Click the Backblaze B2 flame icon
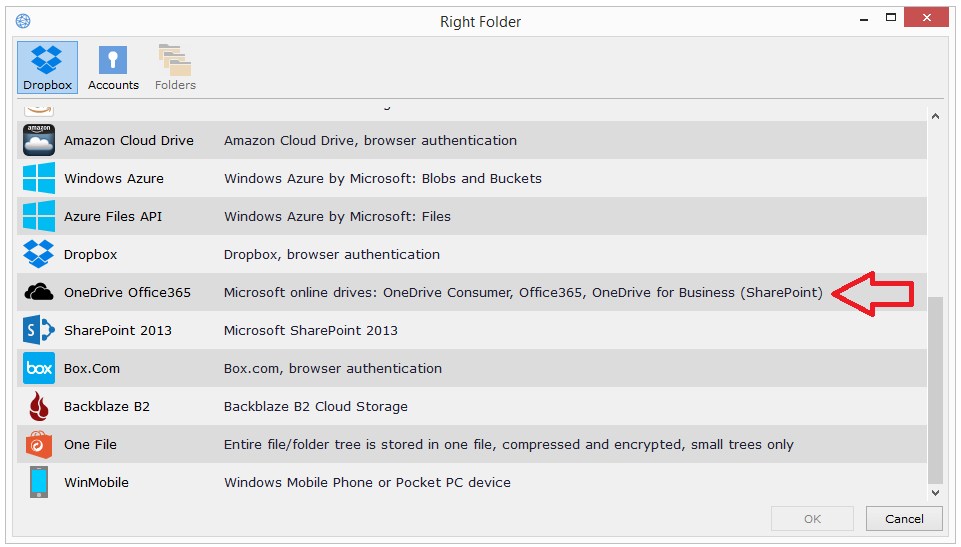This screenshot has height=547, width=961. [x=39, y=407]
